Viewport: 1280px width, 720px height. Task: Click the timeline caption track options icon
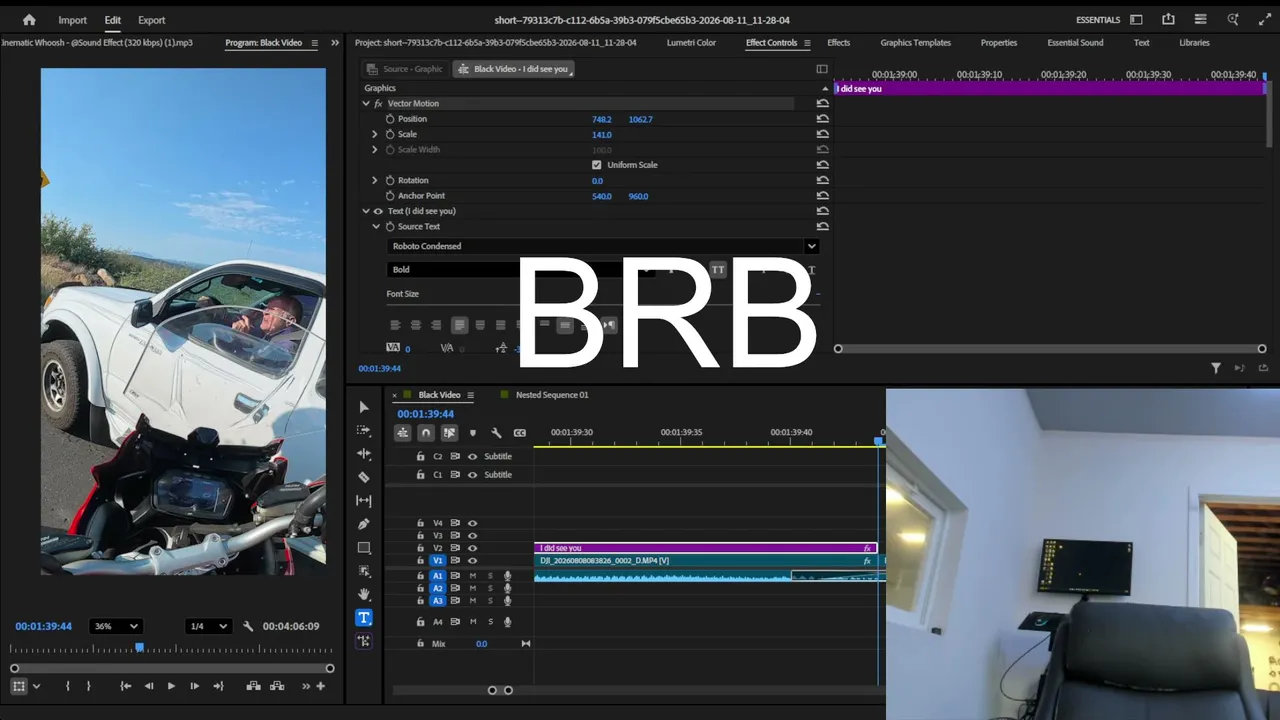tap(519, 433)
